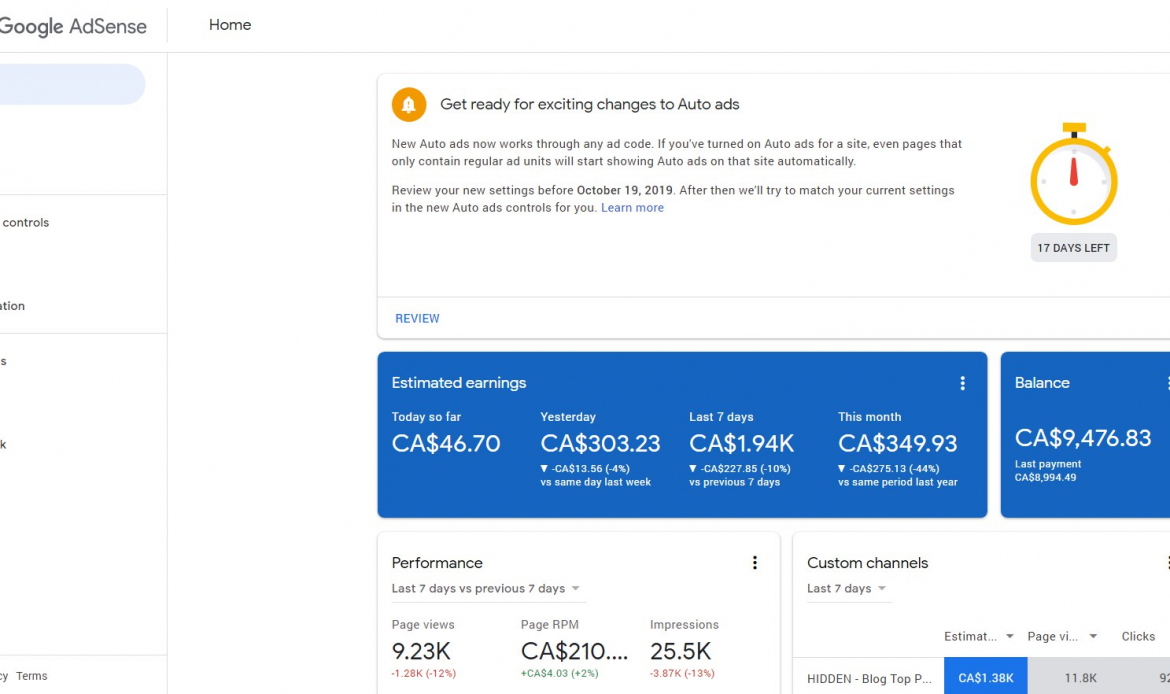Open Estimated earnings three-dot menu
The width and height of the screenshot is (1170, 694).
pos(963,383)
